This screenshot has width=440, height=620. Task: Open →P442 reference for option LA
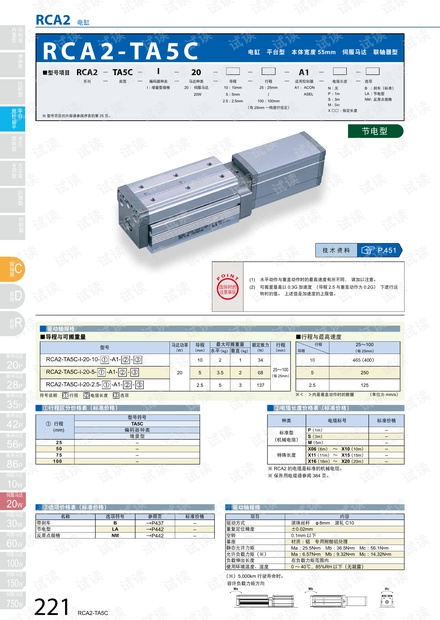click(155, 529)
